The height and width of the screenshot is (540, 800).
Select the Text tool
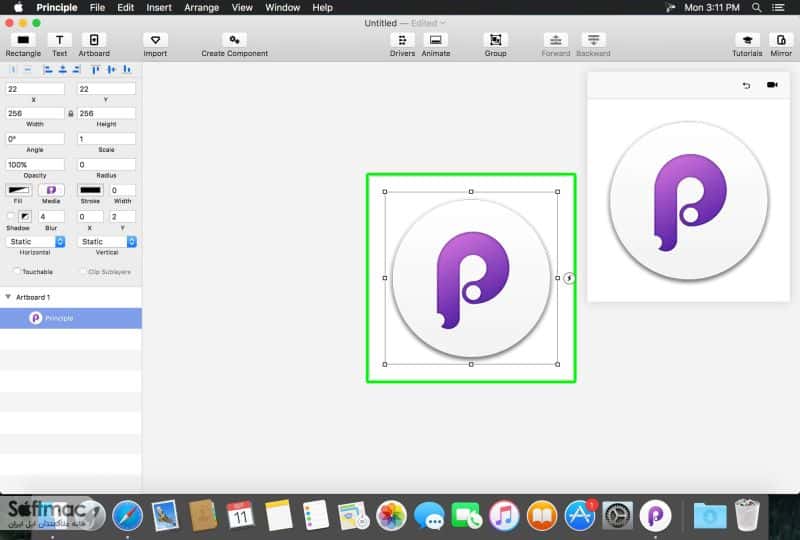(60, 40)
